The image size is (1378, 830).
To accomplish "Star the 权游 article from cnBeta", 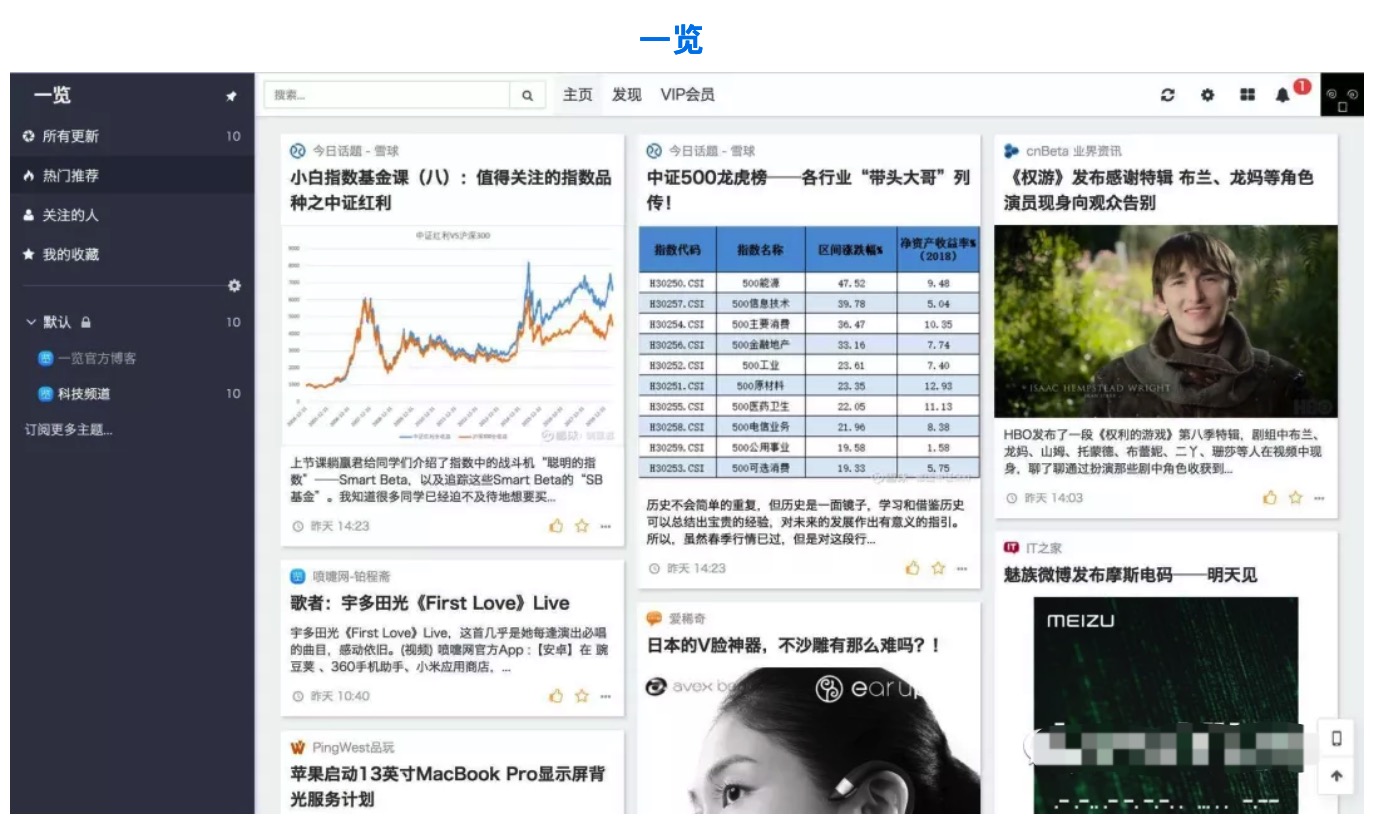I will pyautogui.click(x=1295, y=497).
